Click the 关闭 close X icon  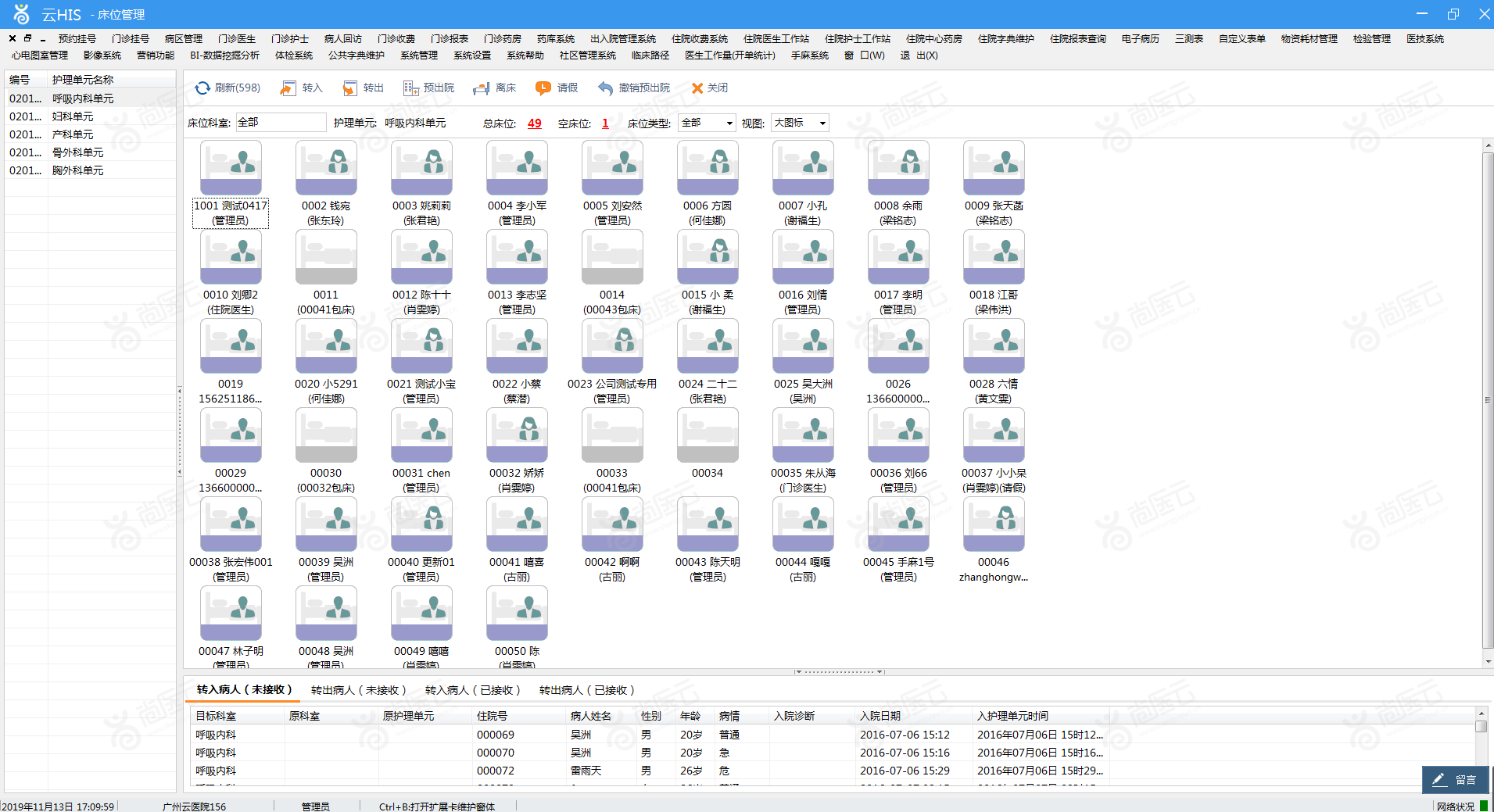tap(697, 88)
